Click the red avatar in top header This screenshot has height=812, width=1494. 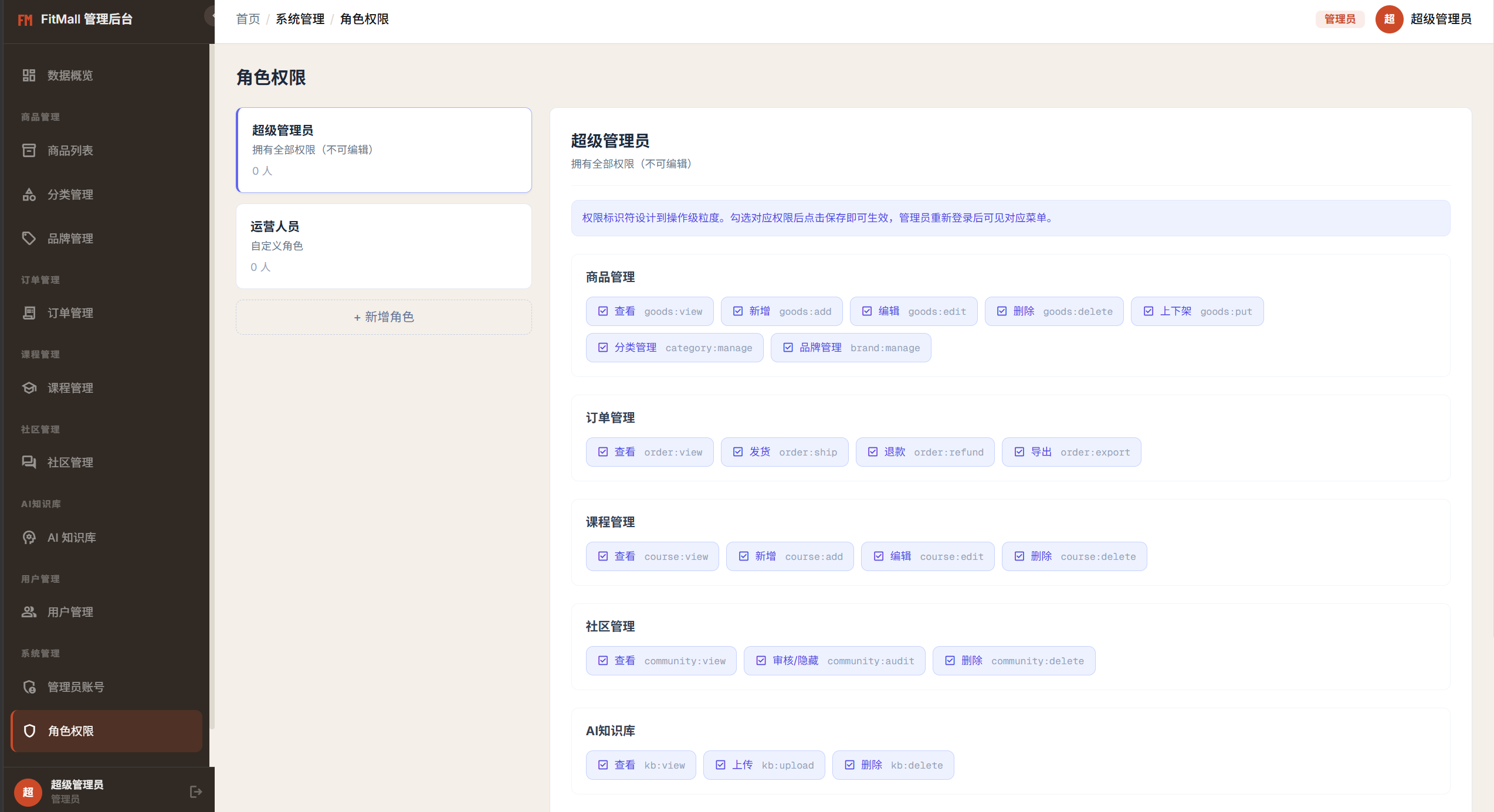(x=1389, y=19)
